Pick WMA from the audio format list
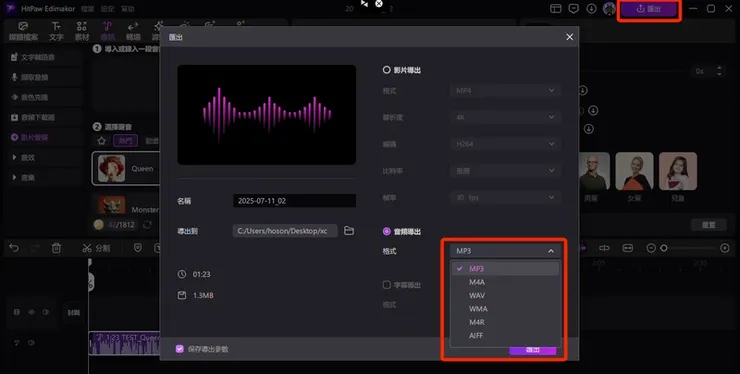740x374 pixels. pyautogui.click(x=505, y=309)
